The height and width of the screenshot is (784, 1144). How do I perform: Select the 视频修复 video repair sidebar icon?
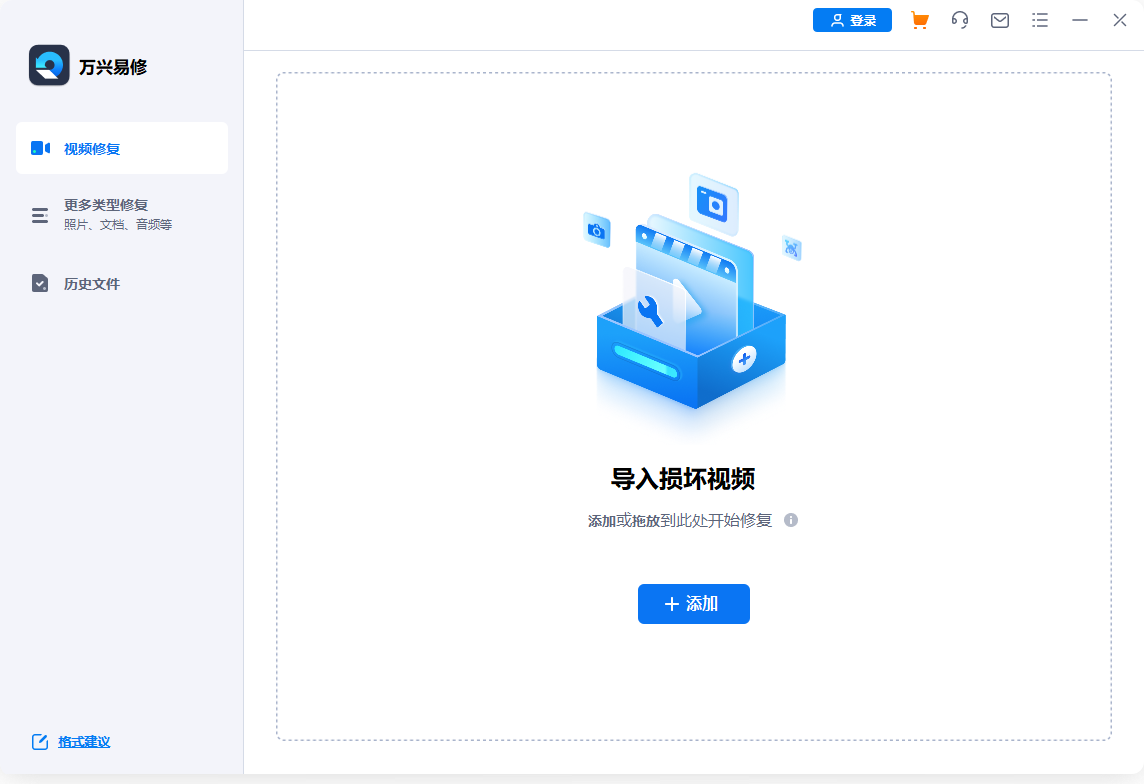coord(39,147)
